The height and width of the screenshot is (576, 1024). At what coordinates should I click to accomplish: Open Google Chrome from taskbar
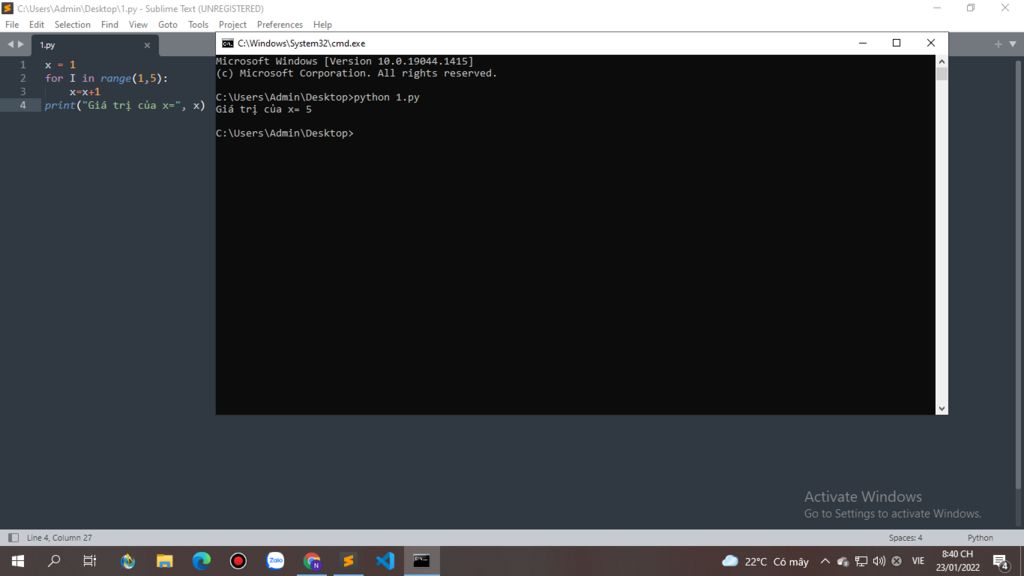(312, 561)
